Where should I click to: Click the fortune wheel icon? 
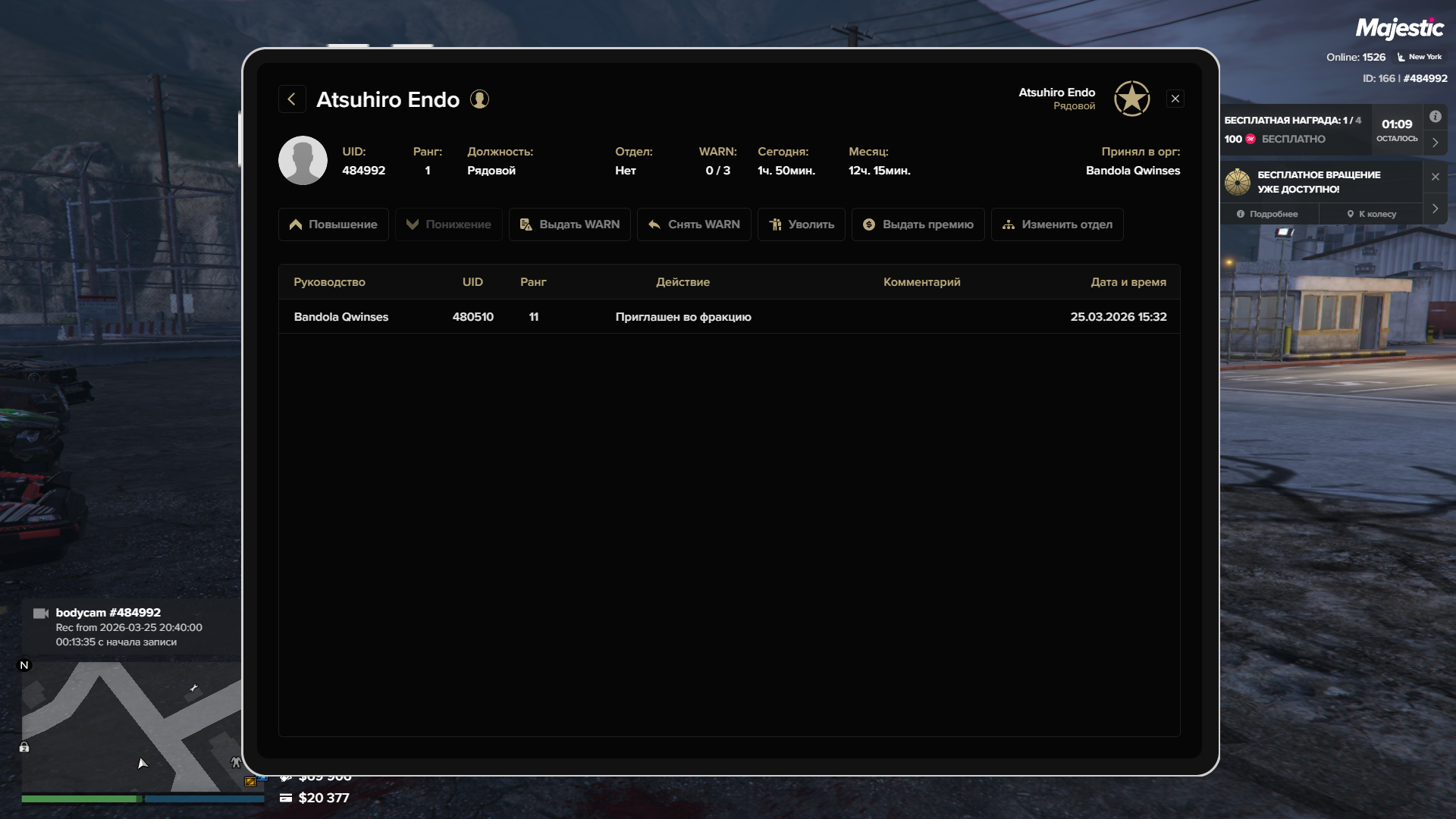(1237, 182)
